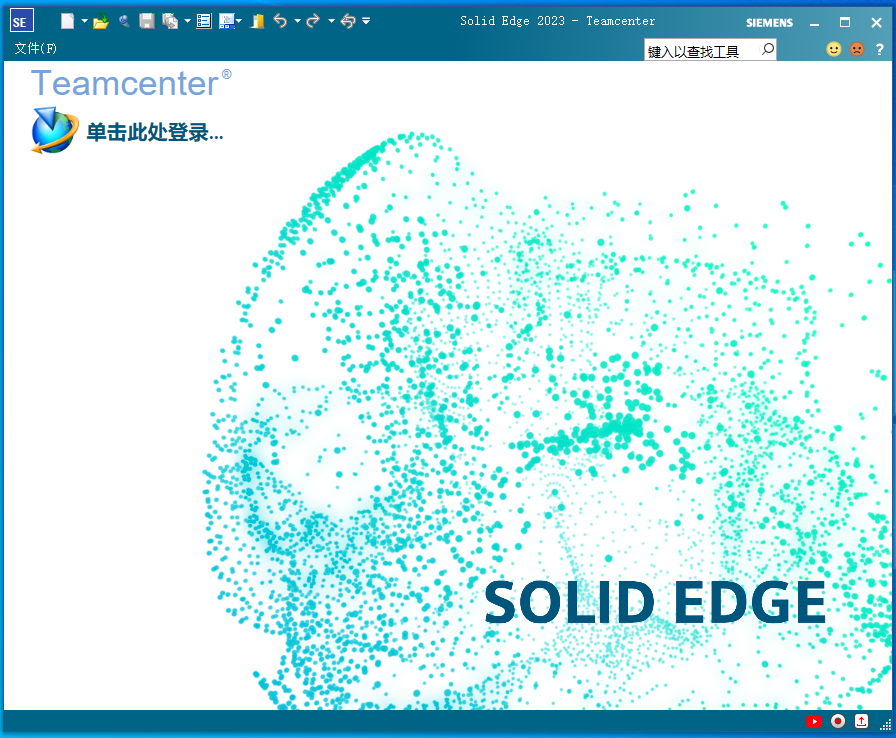Open a file using the folder icon
Screen dimensions: 896x738
click(100, 21)
